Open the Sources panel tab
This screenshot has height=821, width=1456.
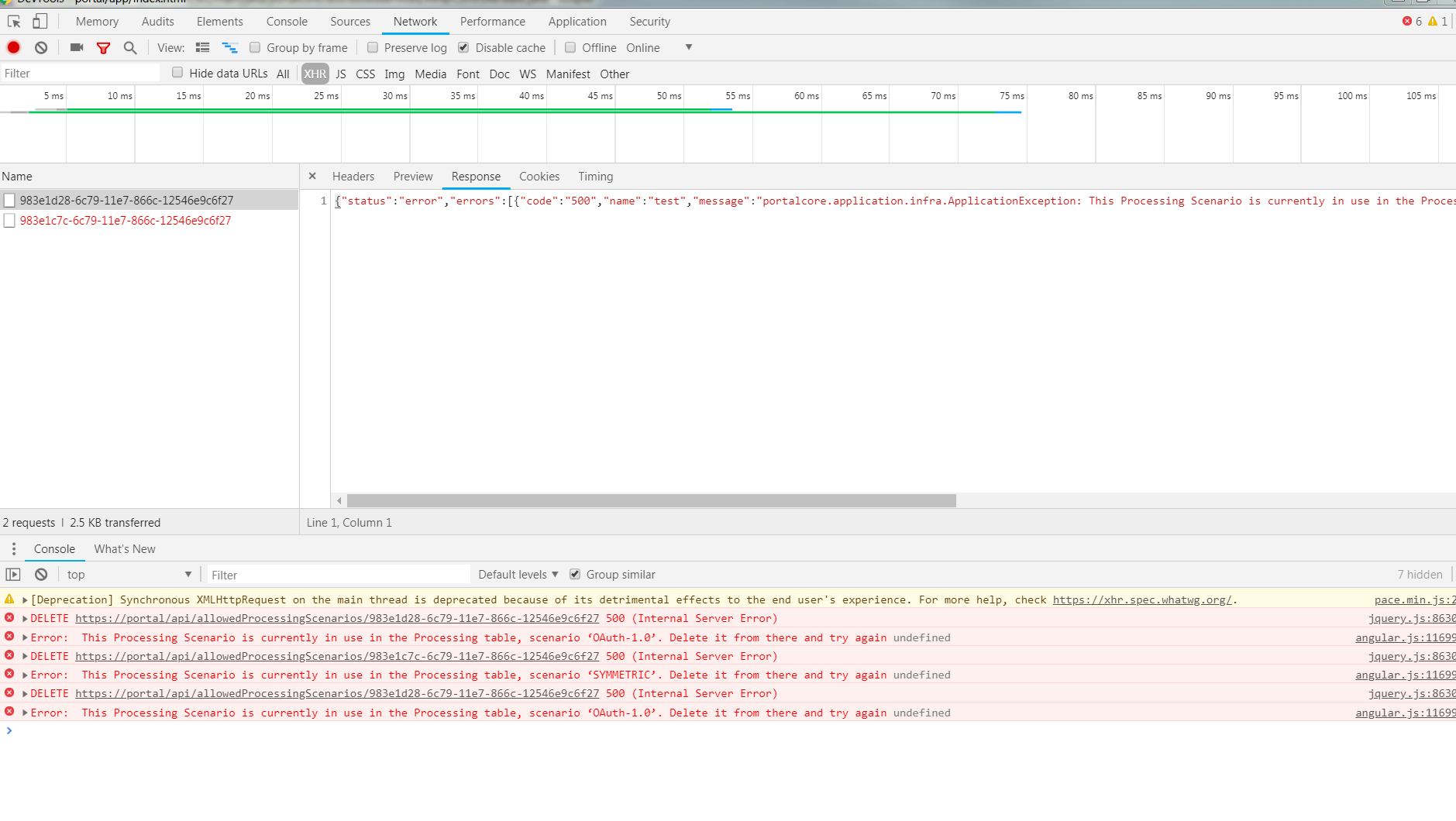click(350, 22)
